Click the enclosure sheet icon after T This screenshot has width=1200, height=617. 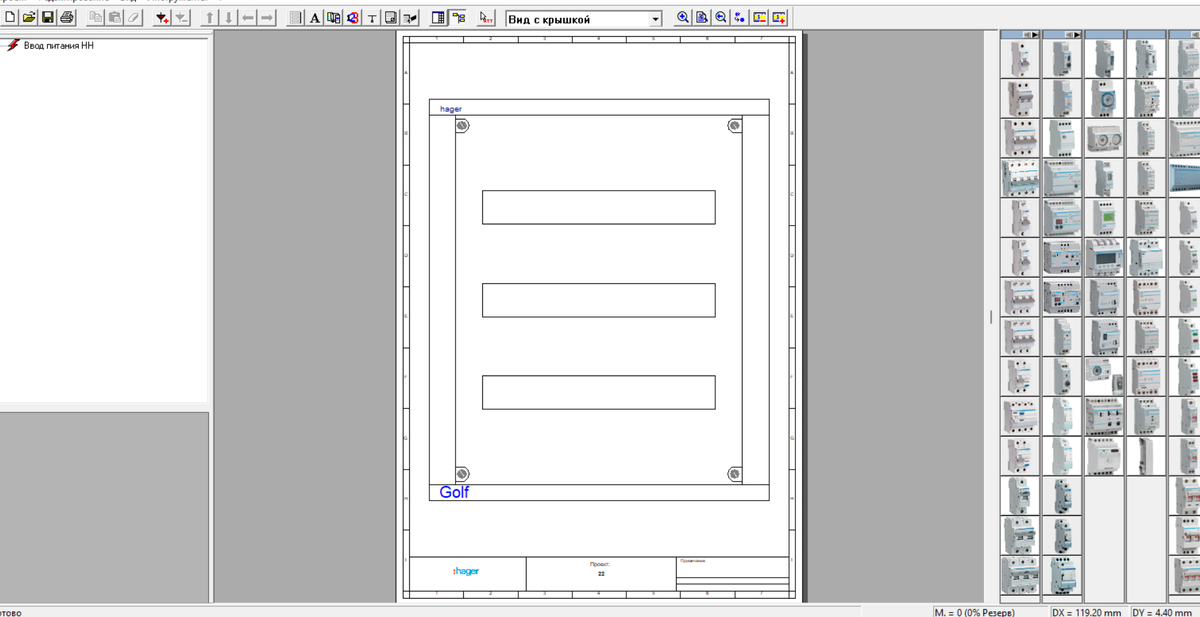coord(391,18)
